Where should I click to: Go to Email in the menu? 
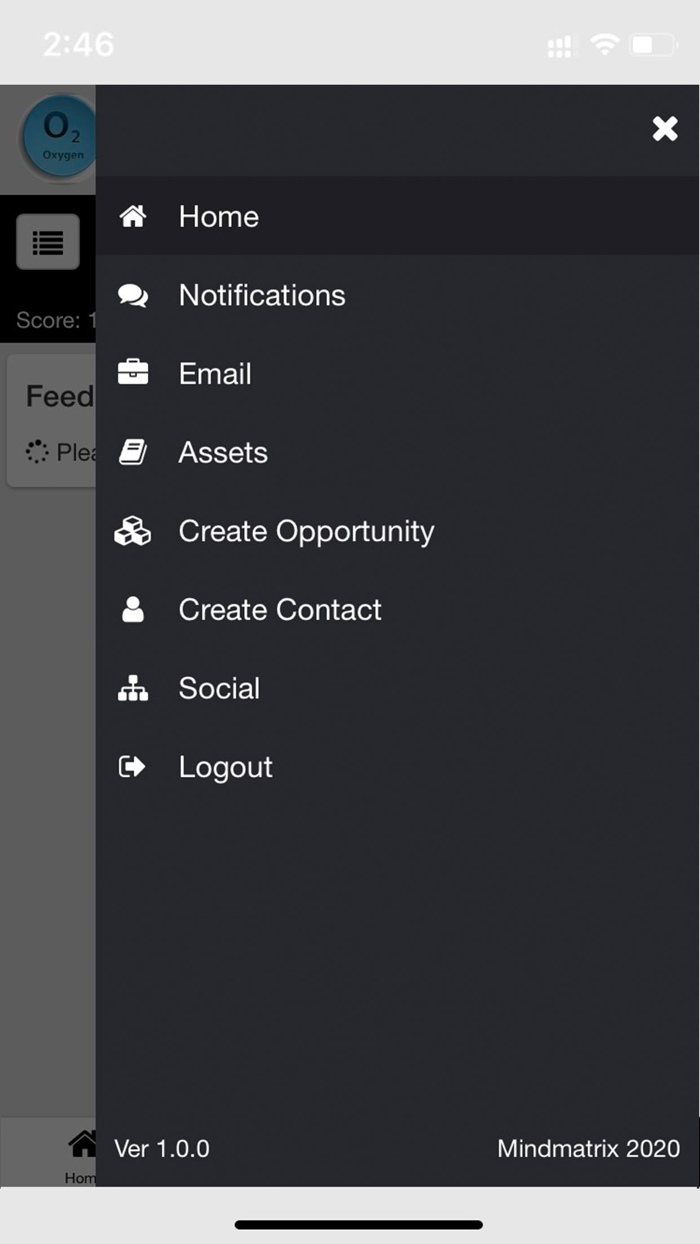click(215, 373)
